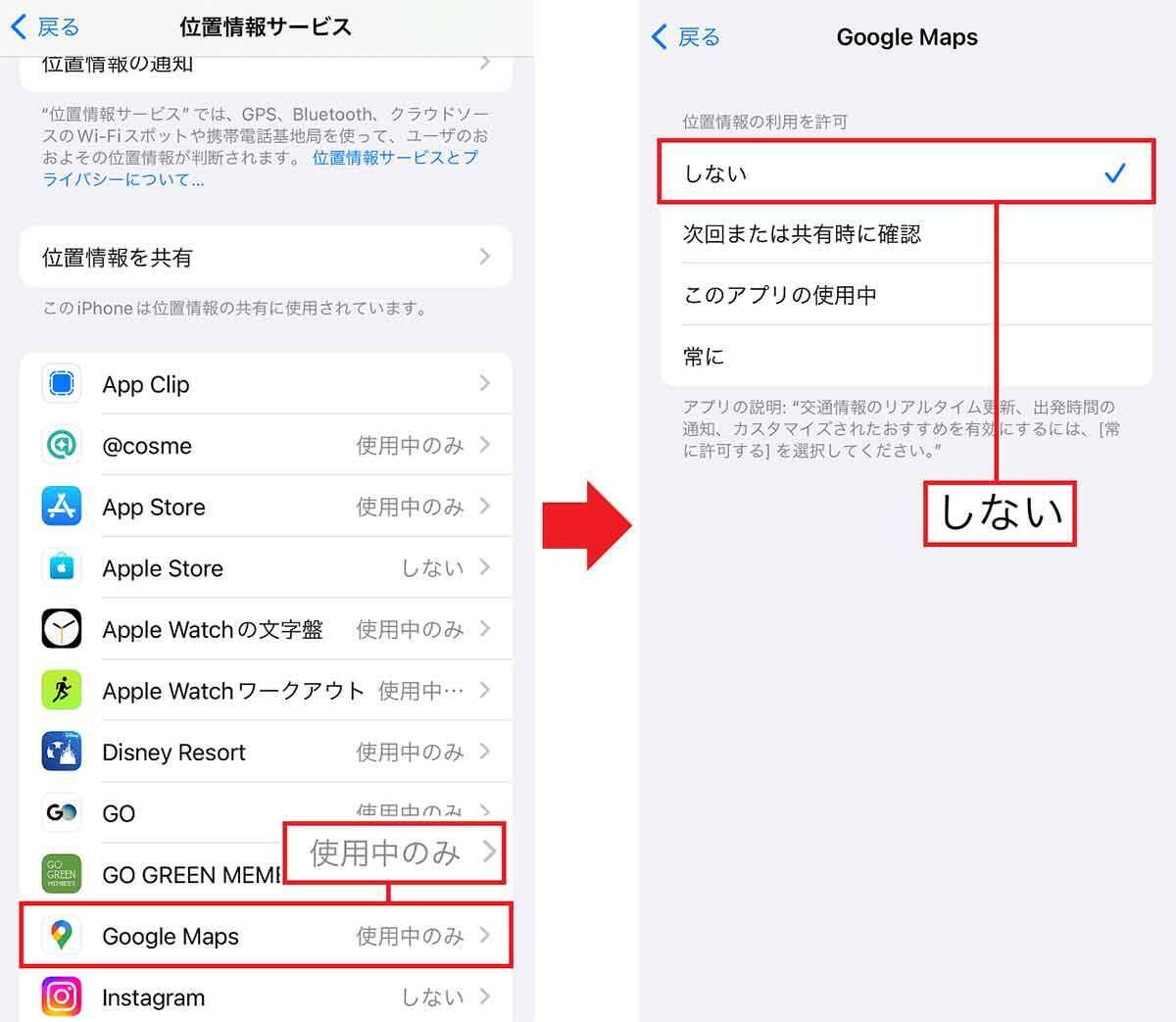Screen dimensions: 1176x1022
Task: Open Instagram row chevron
Action: pyautogui.click(x=485, y=998)
